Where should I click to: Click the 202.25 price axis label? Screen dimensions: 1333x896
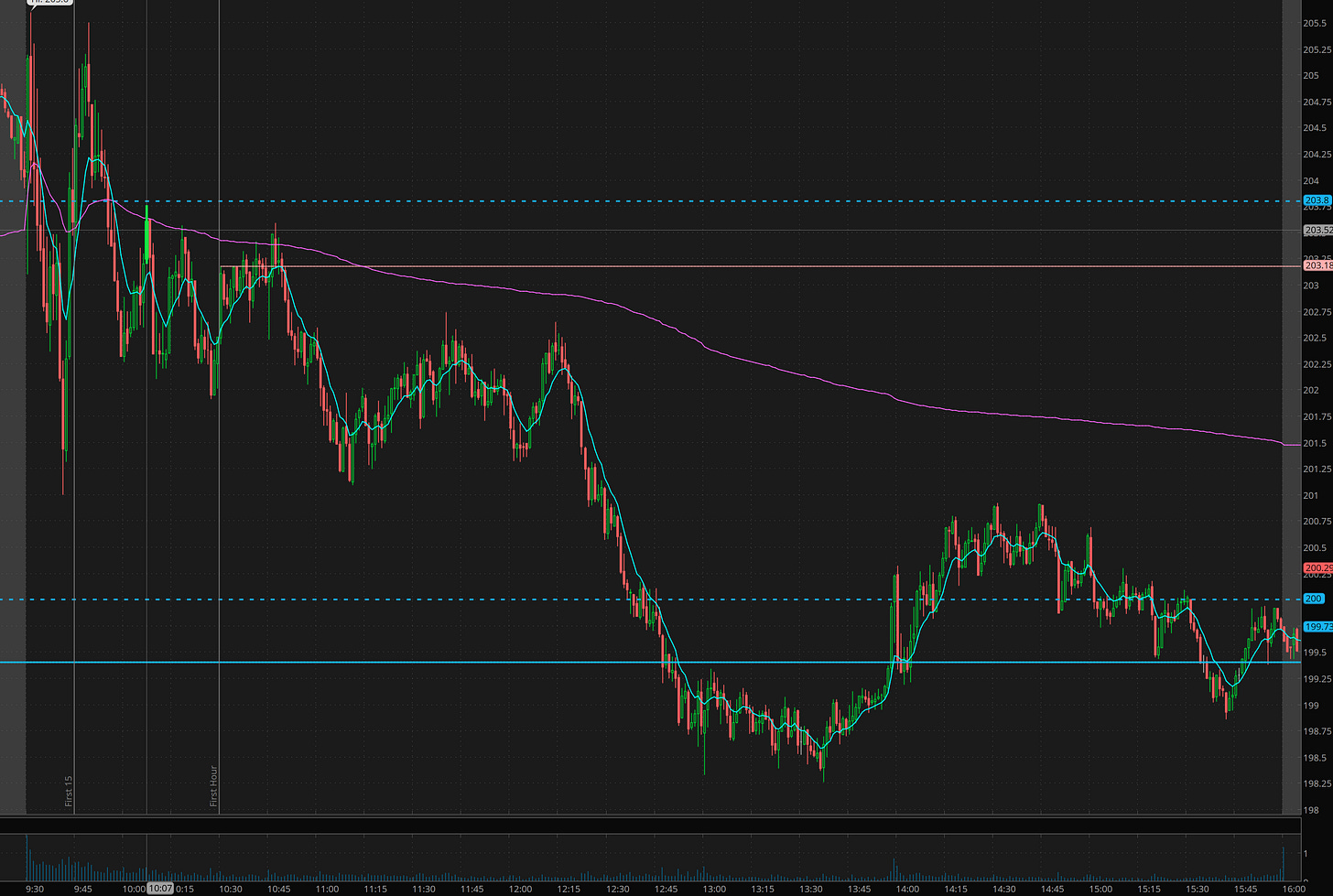point(1317,364)
